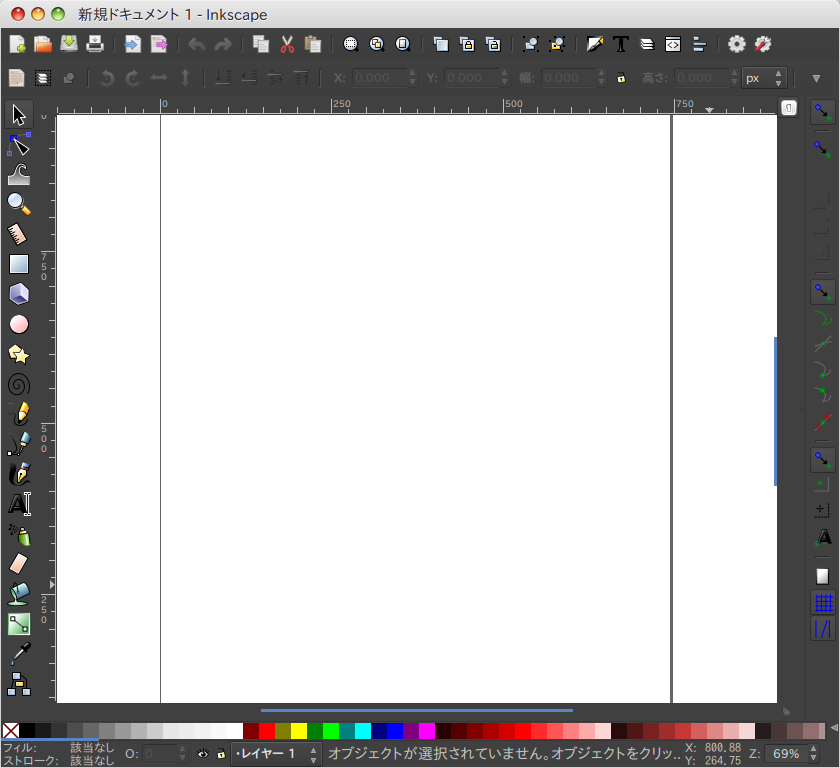Select the Pencil freehand tool
The image size is (840, 768).
[x=19, y=414]
